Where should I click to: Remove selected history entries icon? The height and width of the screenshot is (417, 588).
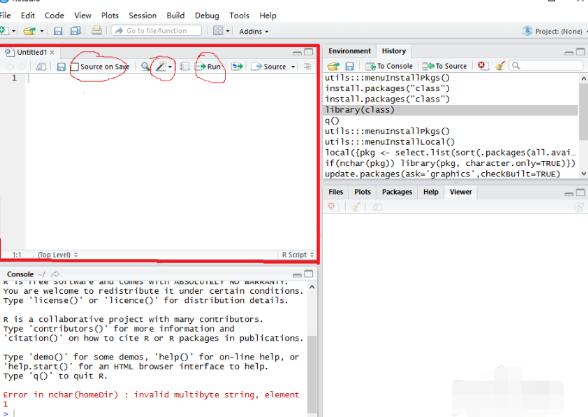(482, 66)
